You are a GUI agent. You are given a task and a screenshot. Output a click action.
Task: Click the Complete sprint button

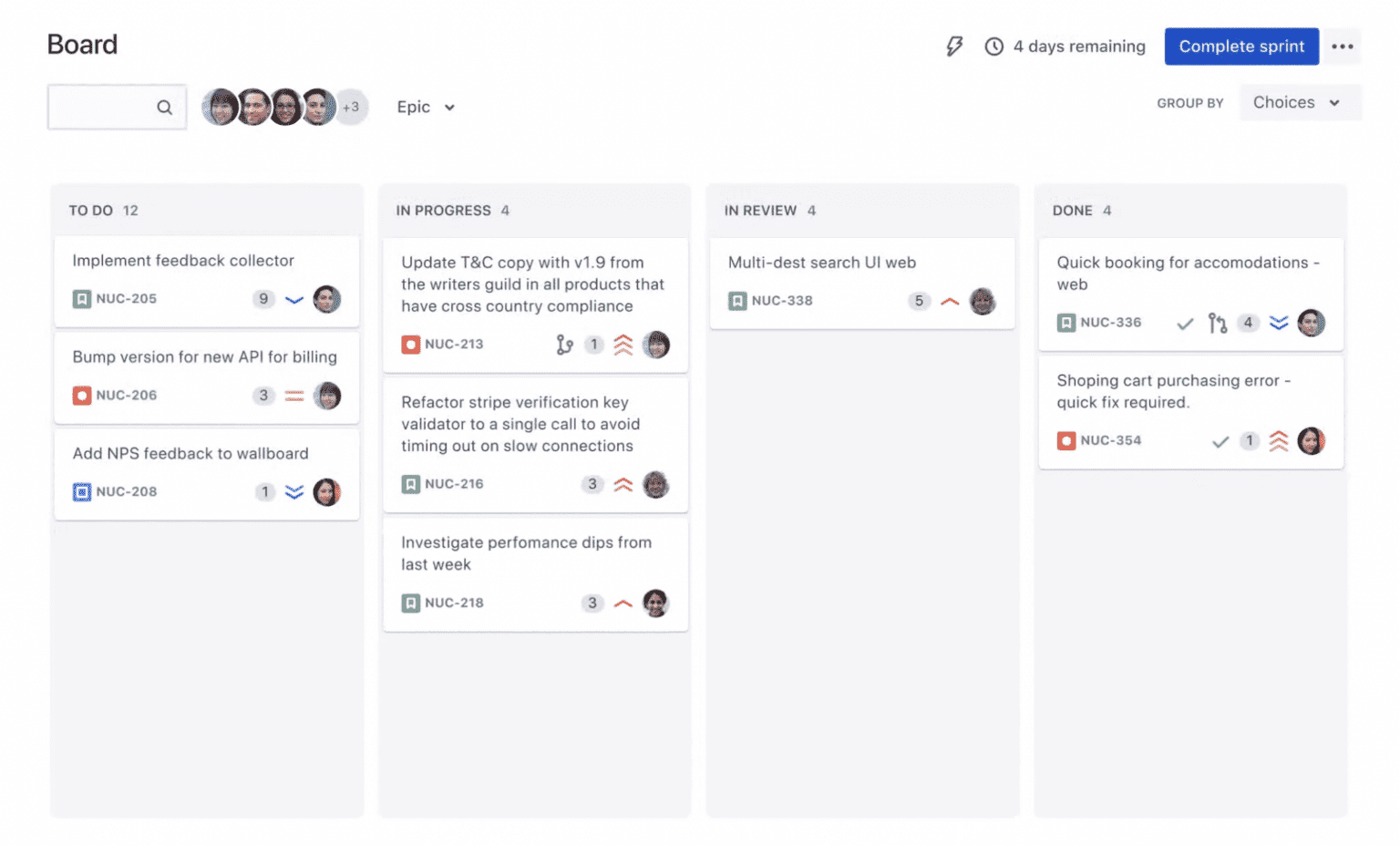1241,46
